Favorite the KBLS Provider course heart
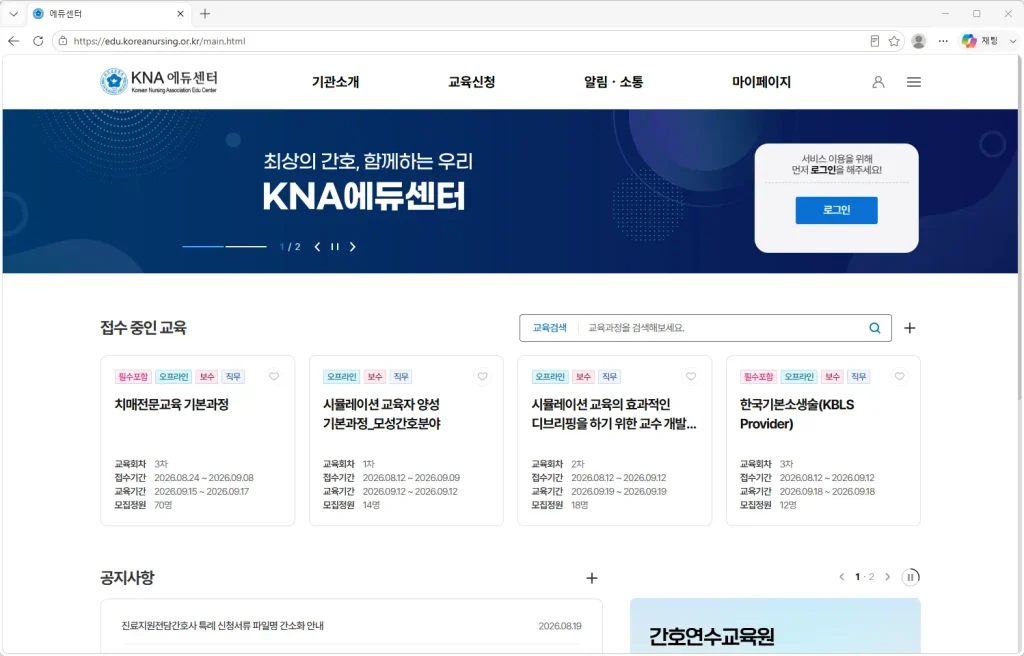 click(x=899, y=376)
